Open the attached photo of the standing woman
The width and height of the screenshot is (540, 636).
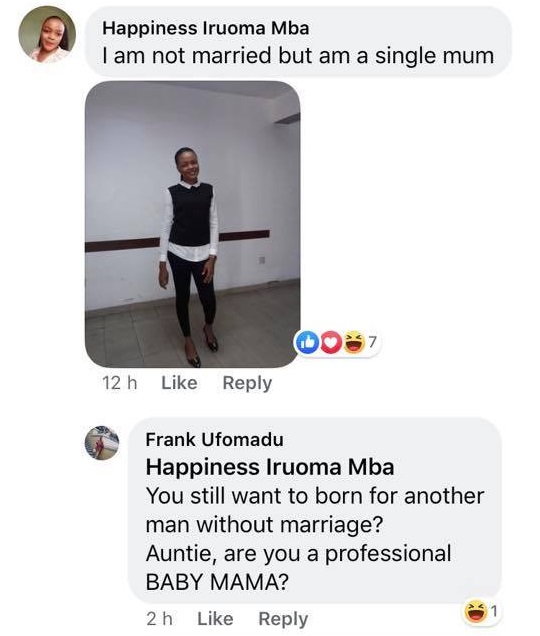pyautogui.click(x=193, y=224)
